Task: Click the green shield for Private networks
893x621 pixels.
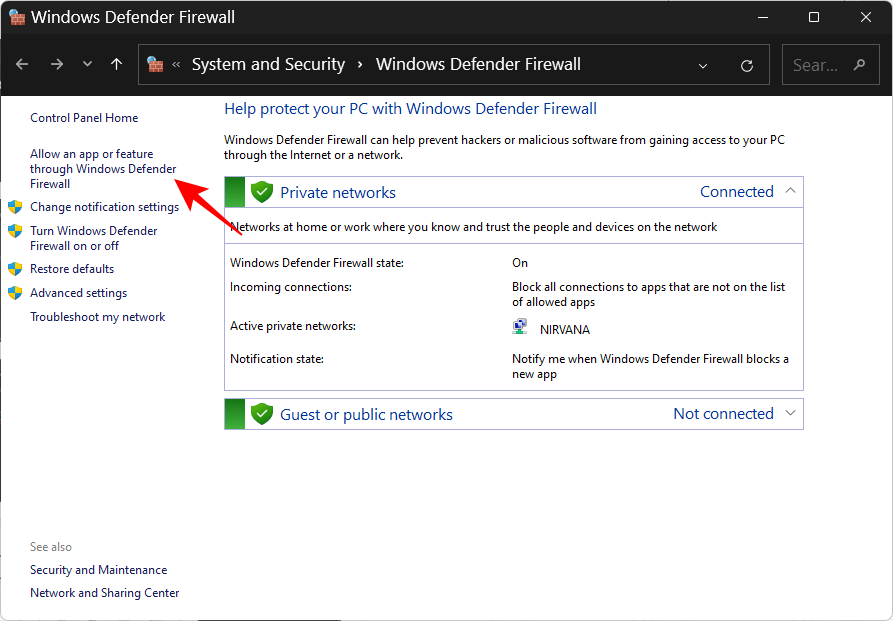Action: pos(261,191)
